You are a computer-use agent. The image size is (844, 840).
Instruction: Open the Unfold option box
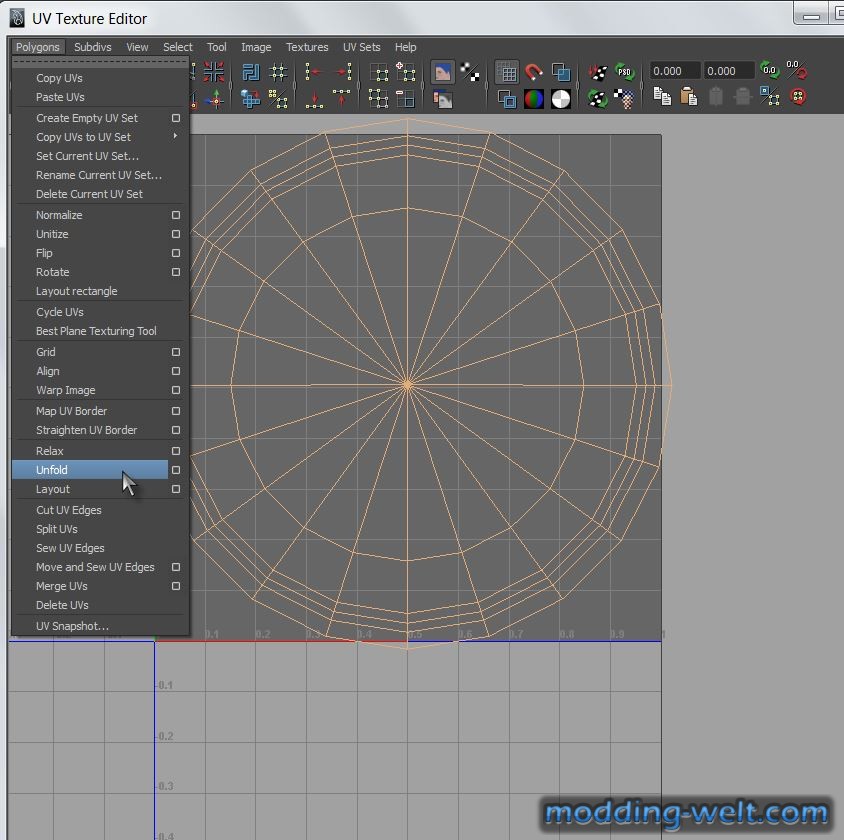176,470
